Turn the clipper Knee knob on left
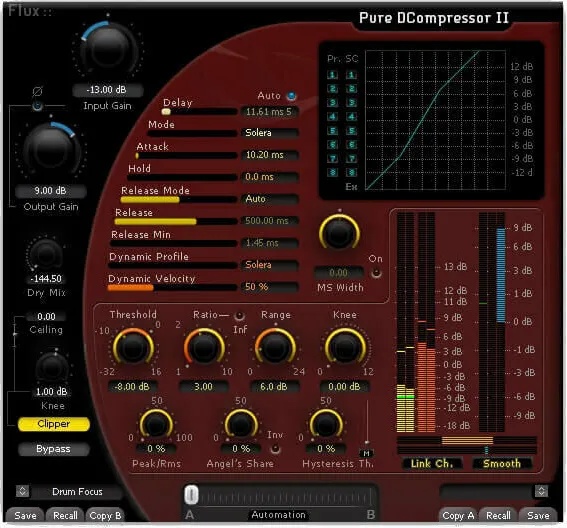The height and width of the screenshot is (528, 567). coord(52,368)
